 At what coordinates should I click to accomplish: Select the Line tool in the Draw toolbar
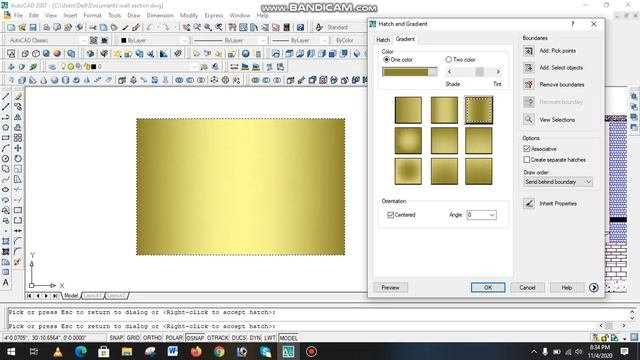(x=6, y=97)
